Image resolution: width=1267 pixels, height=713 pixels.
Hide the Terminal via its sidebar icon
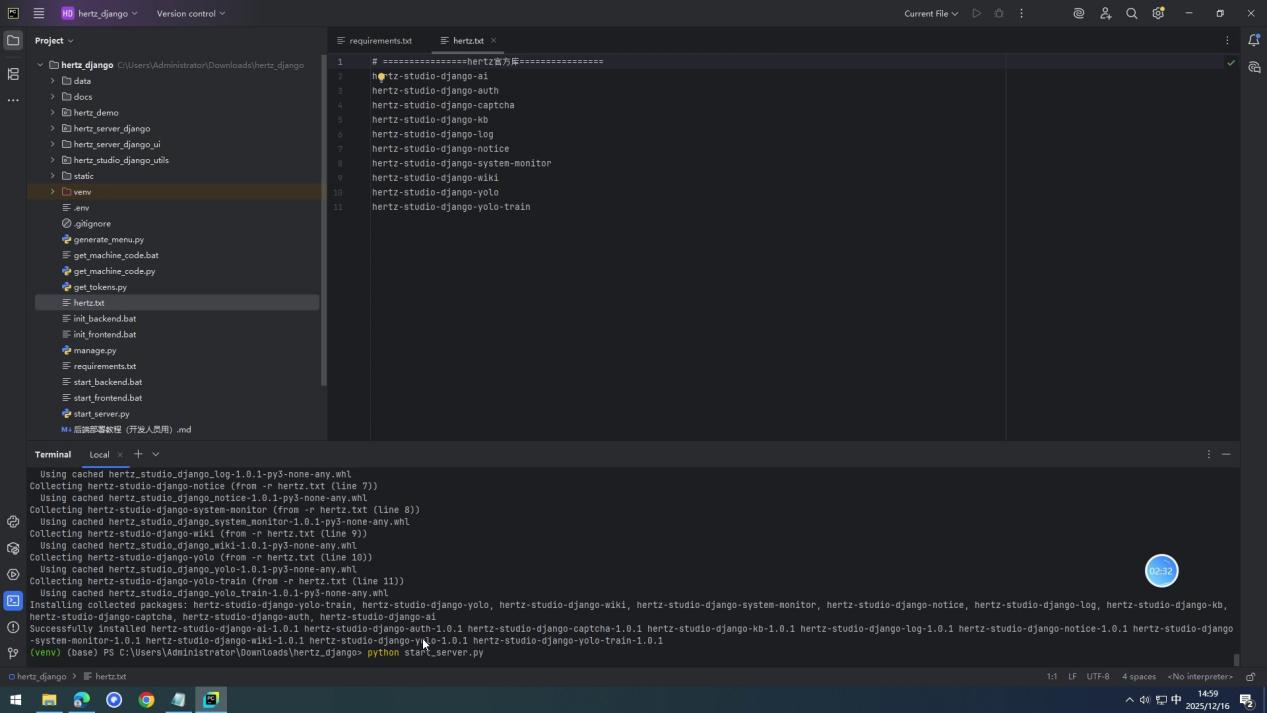tap(13, 601)
